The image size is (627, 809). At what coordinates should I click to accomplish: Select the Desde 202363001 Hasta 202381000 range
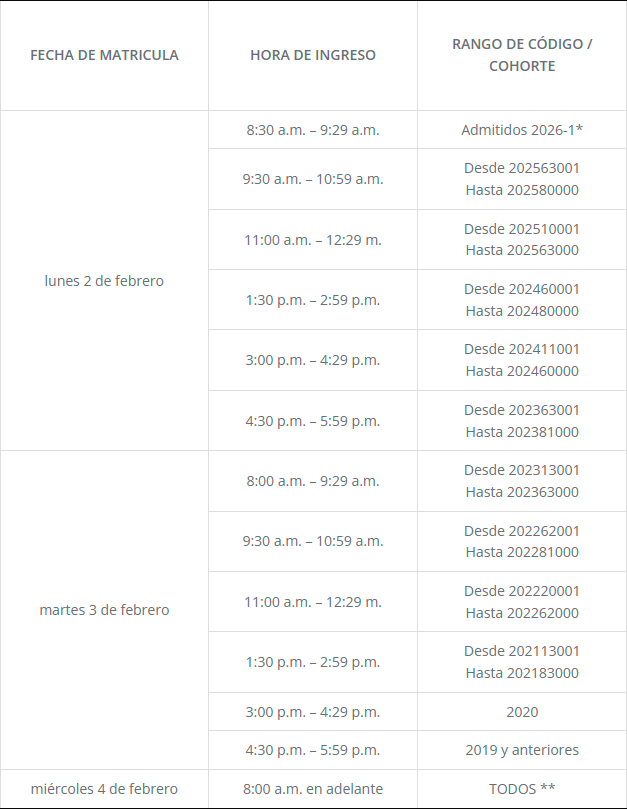pos(522,421)
